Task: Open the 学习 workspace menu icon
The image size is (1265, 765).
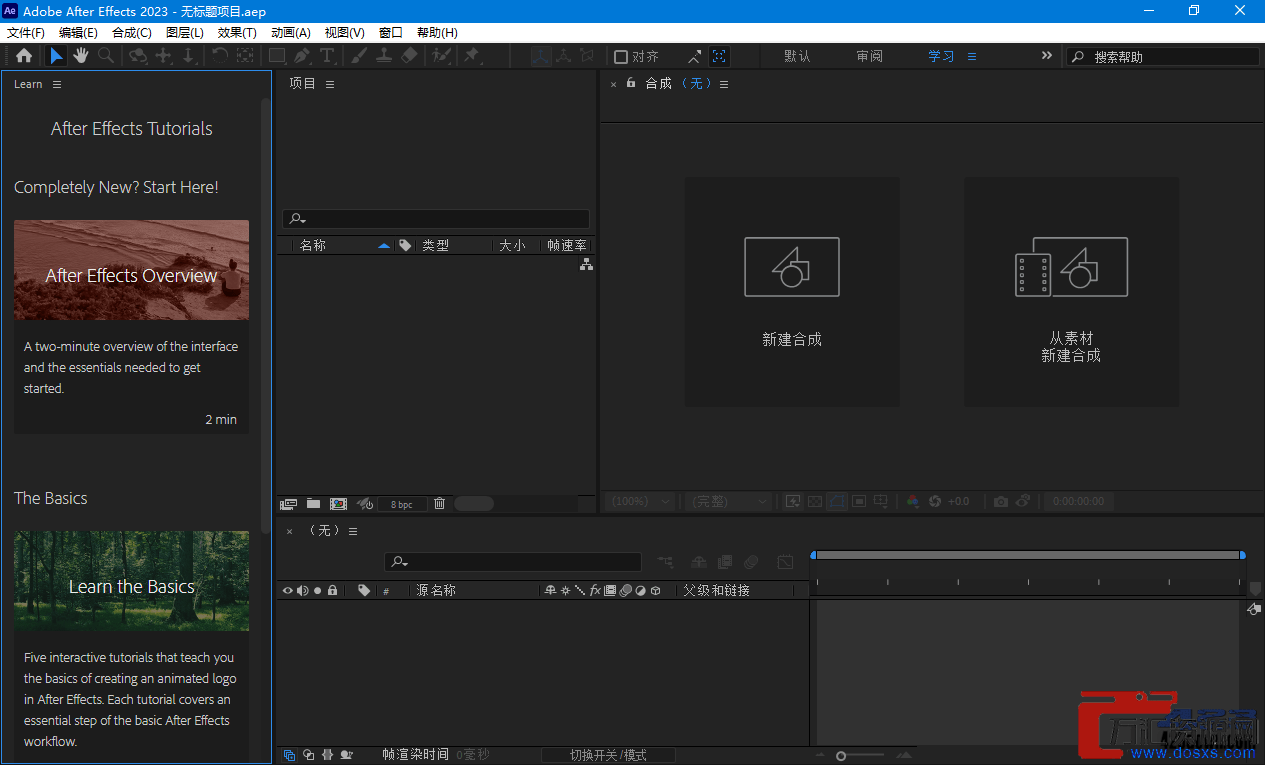Action: click(x=971, y=57)
